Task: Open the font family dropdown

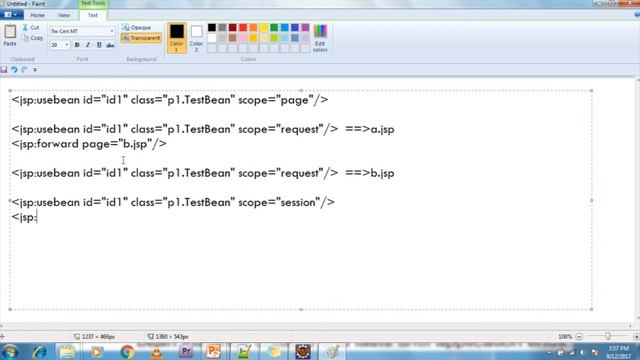Action: pyautogui.click(x=112, y=31)
